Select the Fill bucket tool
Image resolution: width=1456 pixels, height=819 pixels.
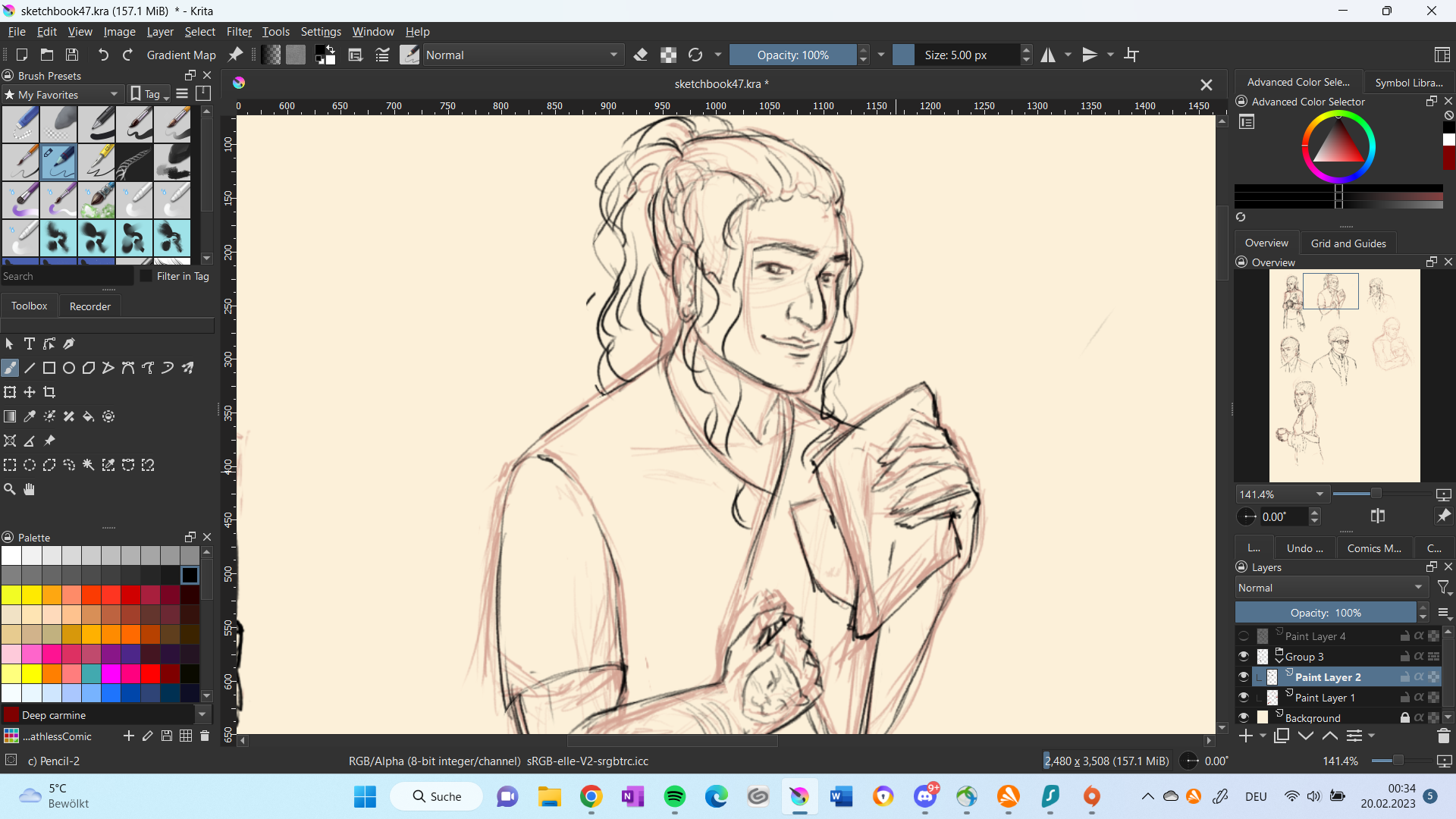point(89,417)
